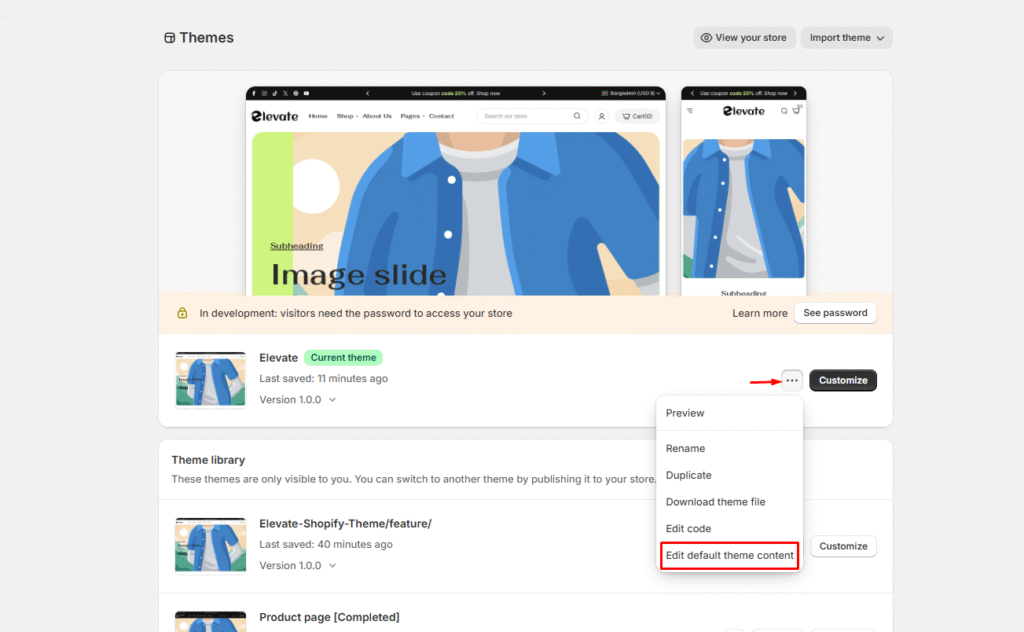Viewport: 1024px width, 632px height.
Task: Click the 'Last saved: 11 minutes ago' text
Action: tap(323, 378)
